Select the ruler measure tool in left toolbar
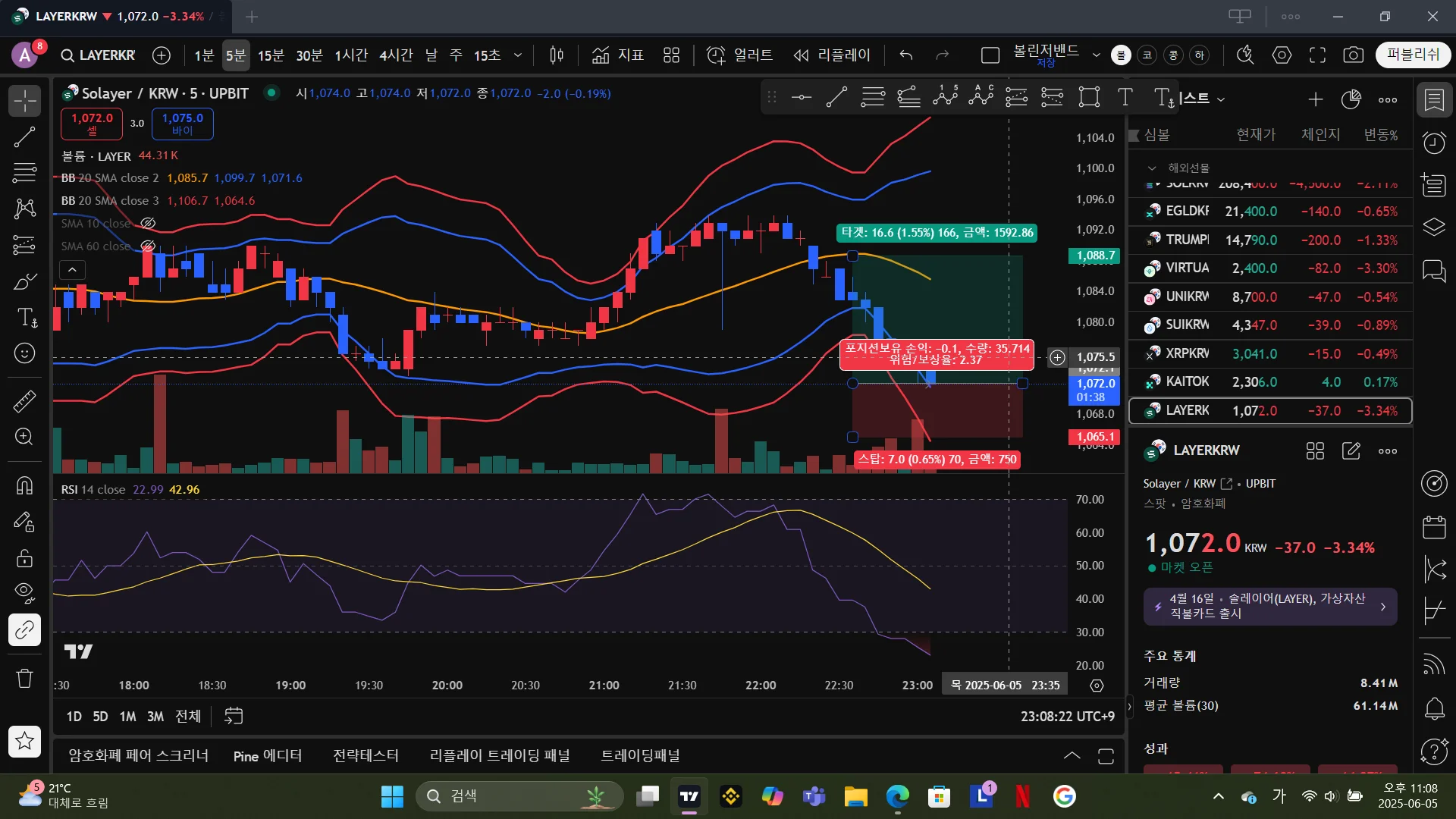 (24, 401)
